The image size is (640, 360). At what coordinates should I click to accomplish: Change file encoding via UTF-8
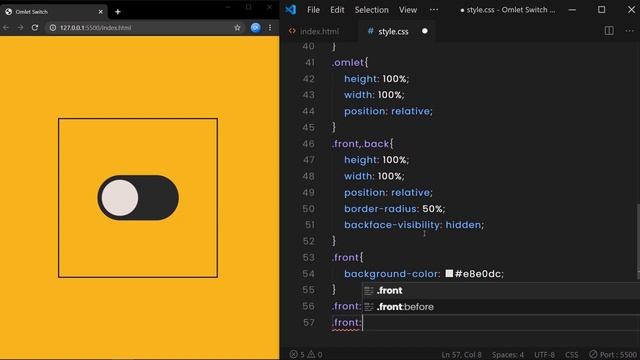(544, 355)
